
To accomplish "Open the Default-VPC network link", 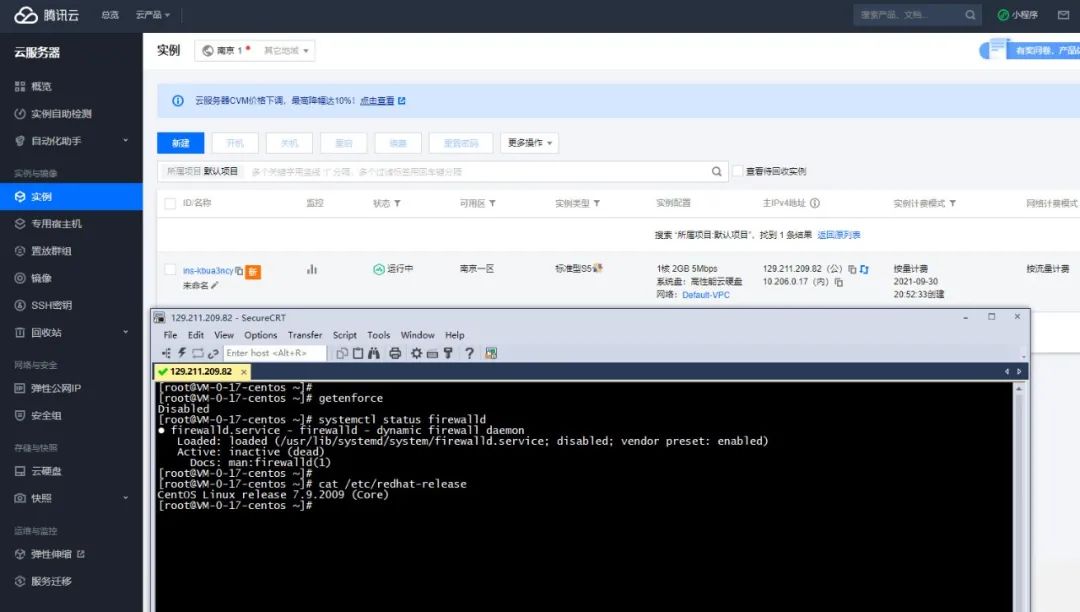I will point(706,295).
